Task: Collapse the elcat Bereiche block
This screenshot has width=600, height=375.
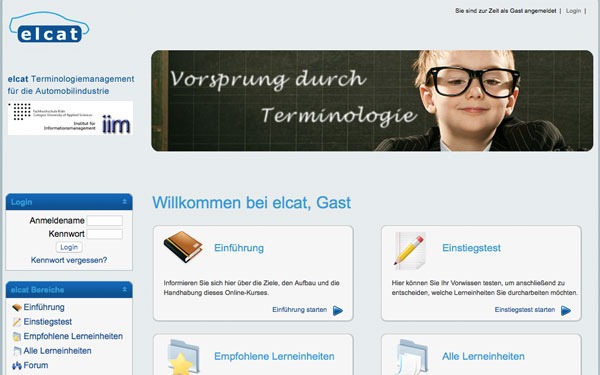Action: coord(124,289)
